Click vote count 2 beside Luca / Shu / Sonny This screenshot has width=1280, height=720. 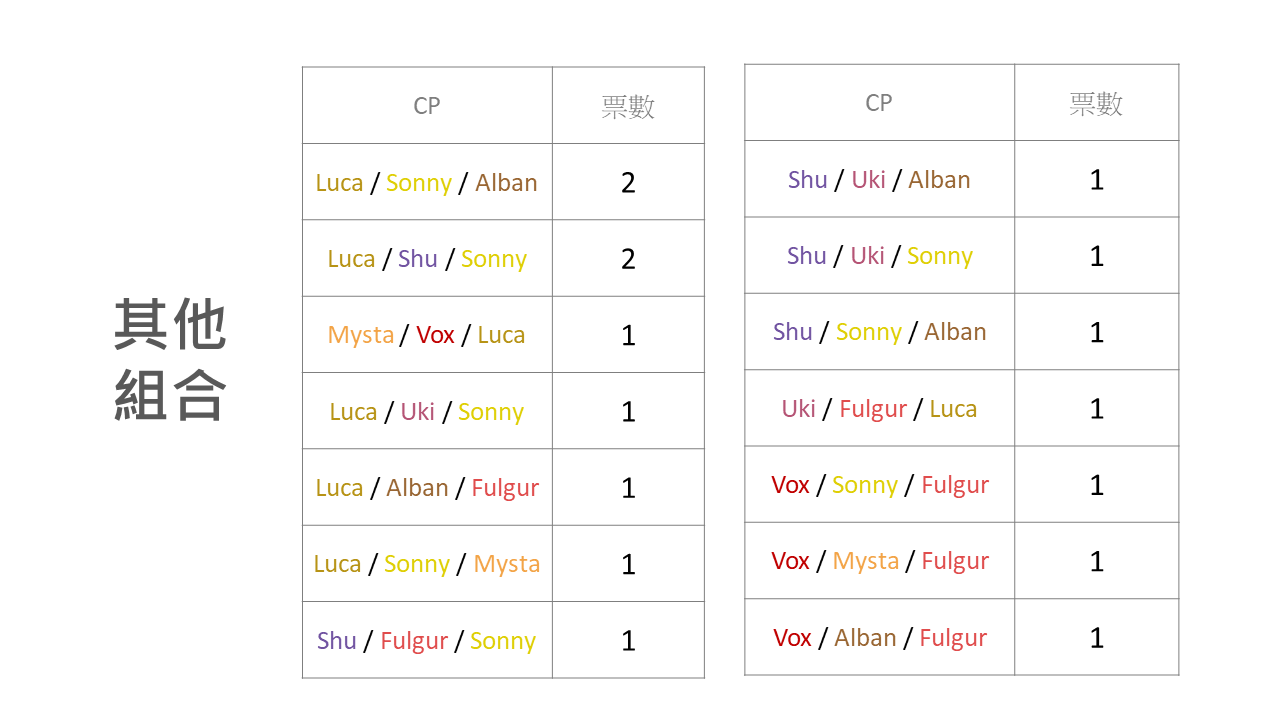tap(628, 259)
